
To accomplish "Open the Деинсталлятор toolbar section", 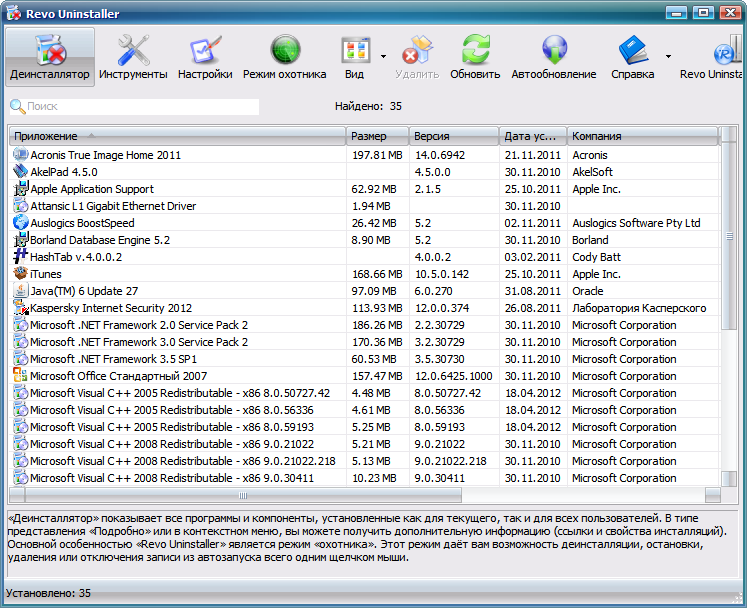I will click(50, 57).
